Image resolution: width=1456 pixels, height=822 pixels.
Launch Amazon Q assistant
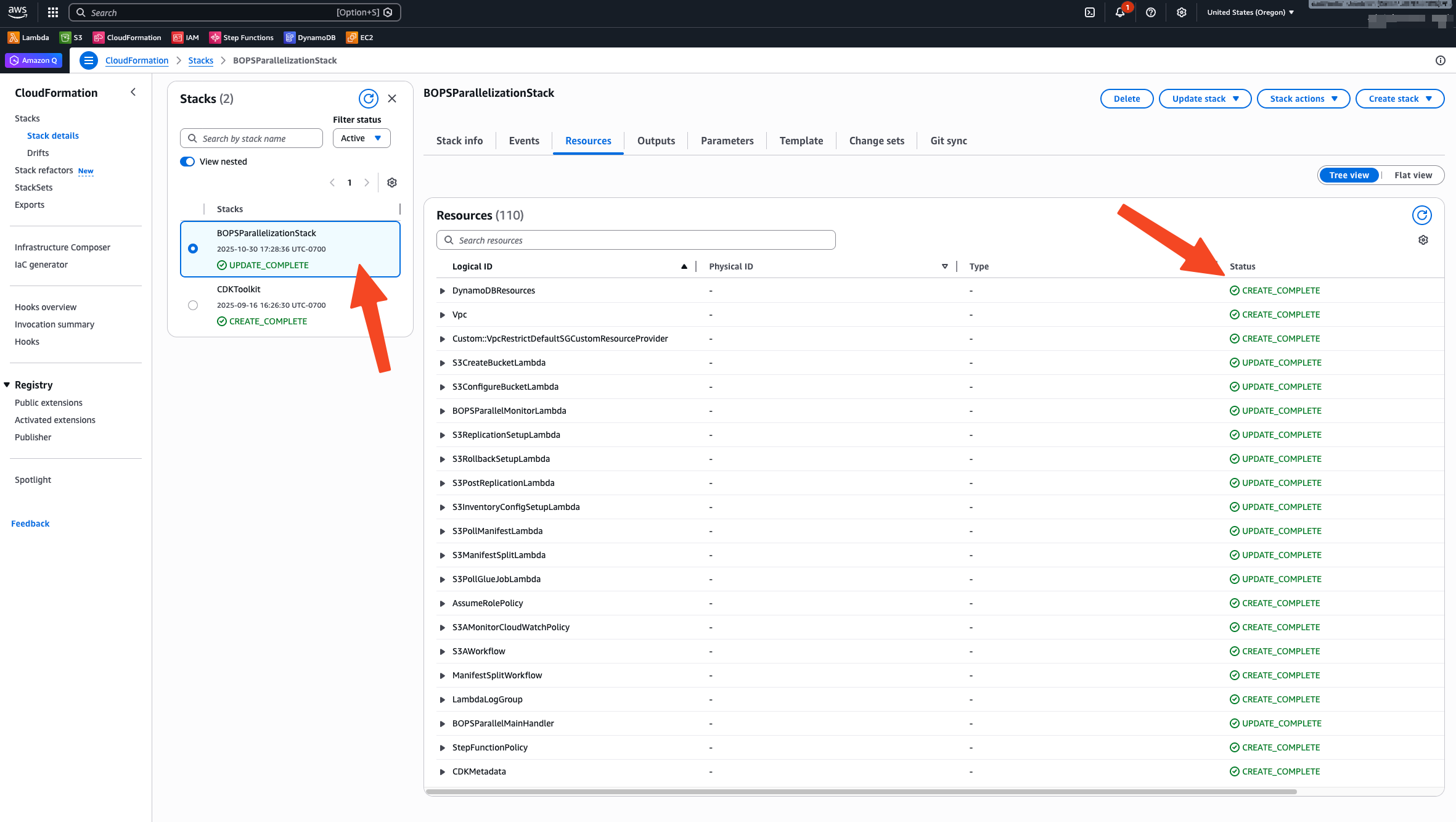(34, 60)
